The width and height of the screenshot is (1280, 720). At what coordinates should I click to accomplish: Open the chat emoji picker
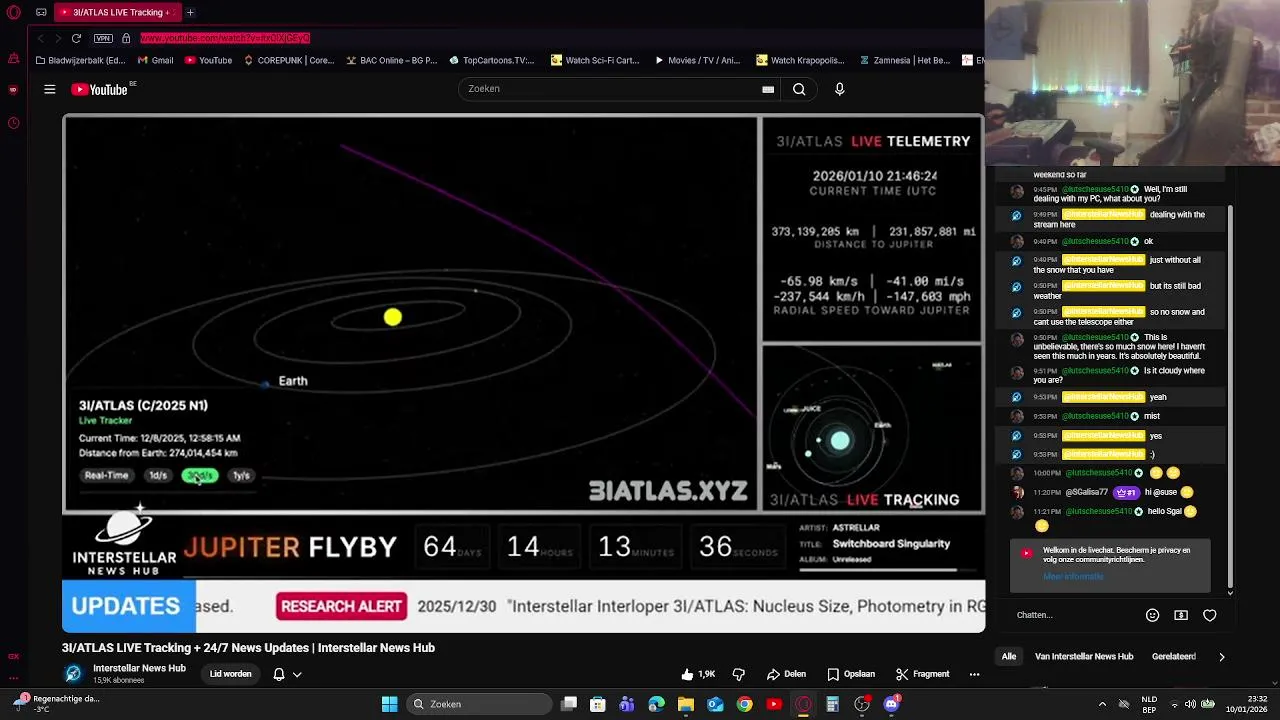tap(1152, 615)
